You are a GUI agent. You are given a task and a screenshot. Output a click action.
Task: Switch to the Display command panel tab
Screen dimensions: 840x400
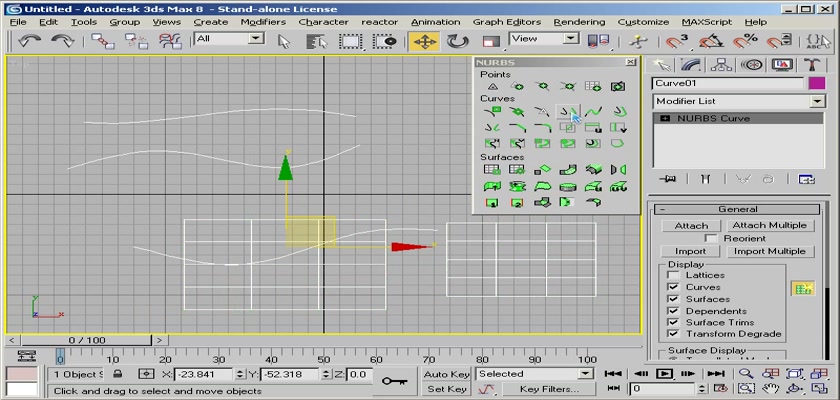tap(782, 65)
